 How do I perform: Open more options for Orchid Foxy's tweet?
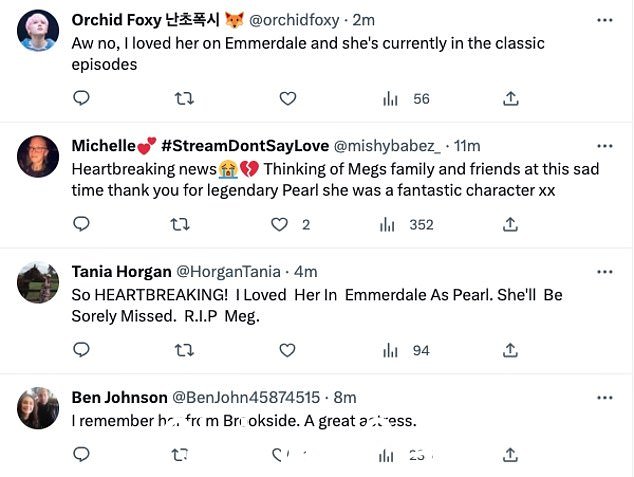click(x=605, y=20)
